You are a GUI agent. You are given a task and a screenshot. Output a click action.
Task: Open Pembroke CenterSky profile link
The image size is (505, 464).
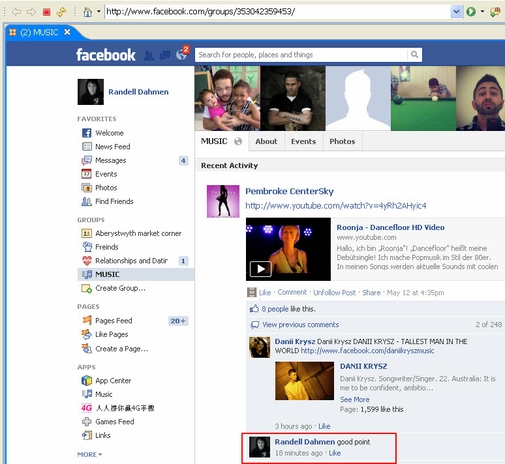tap(289, 191)
